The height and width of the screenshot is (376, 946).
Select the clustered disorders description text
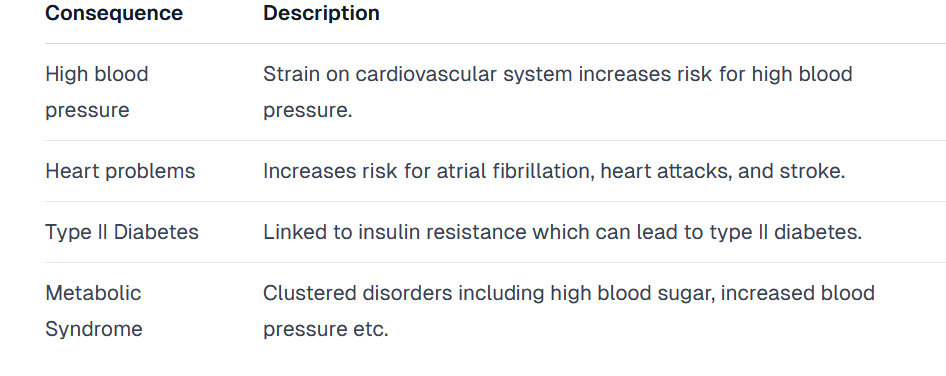(568, 311)
